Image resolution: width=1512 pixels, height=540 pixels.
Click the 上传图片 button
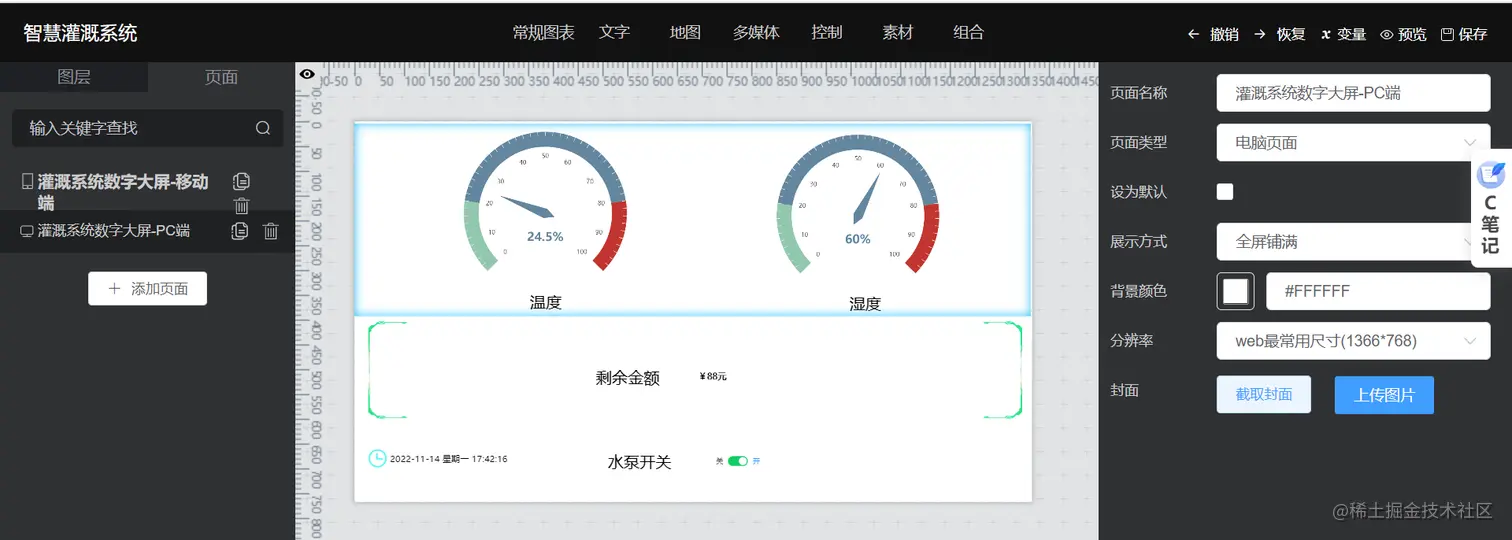pos(1384,394)
